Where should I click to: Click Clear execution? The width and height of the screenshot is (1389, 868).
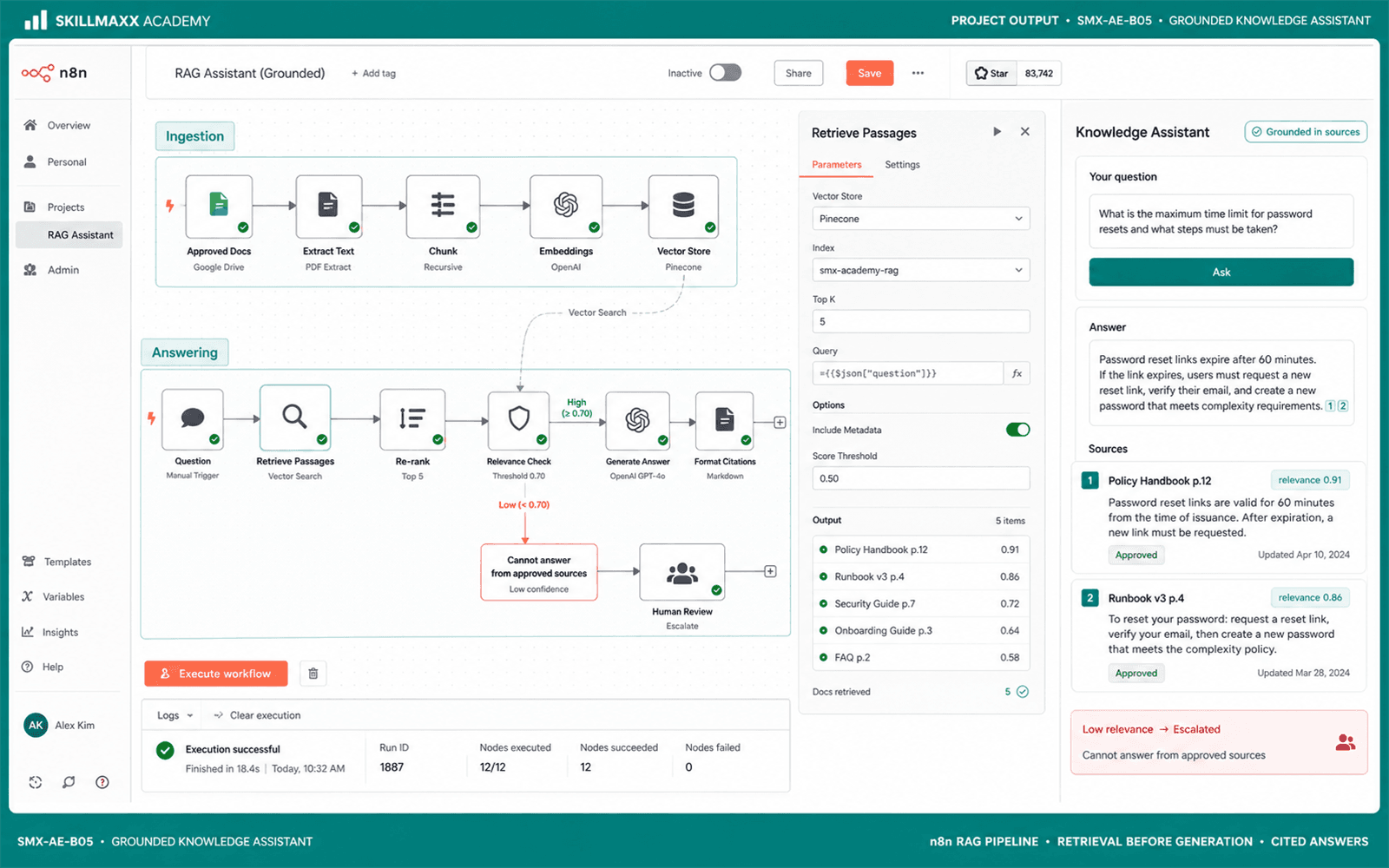click(258, 715)
